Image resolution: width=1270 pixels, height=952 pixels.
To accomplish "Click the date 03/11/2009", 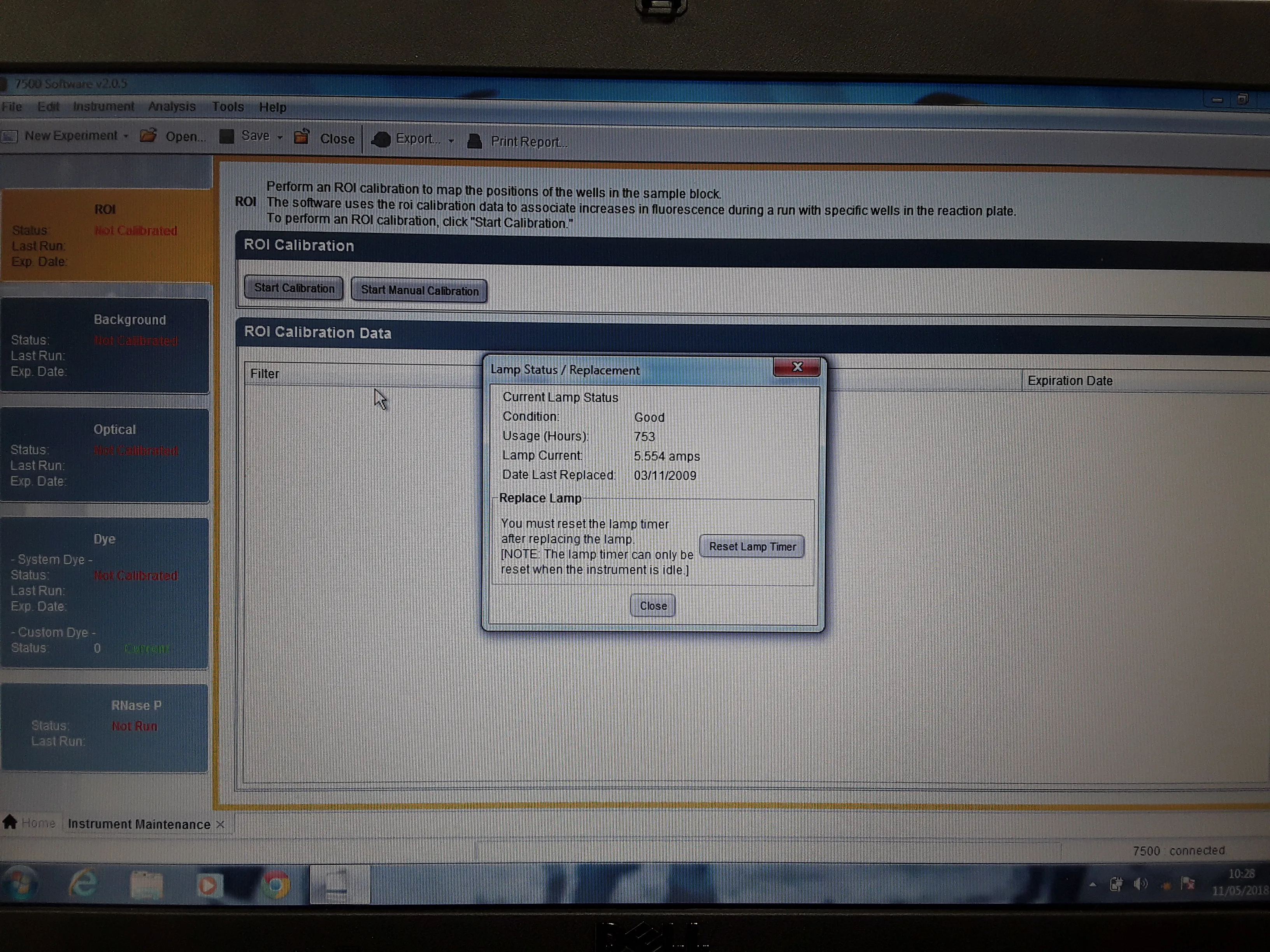I will click(665, 476).
